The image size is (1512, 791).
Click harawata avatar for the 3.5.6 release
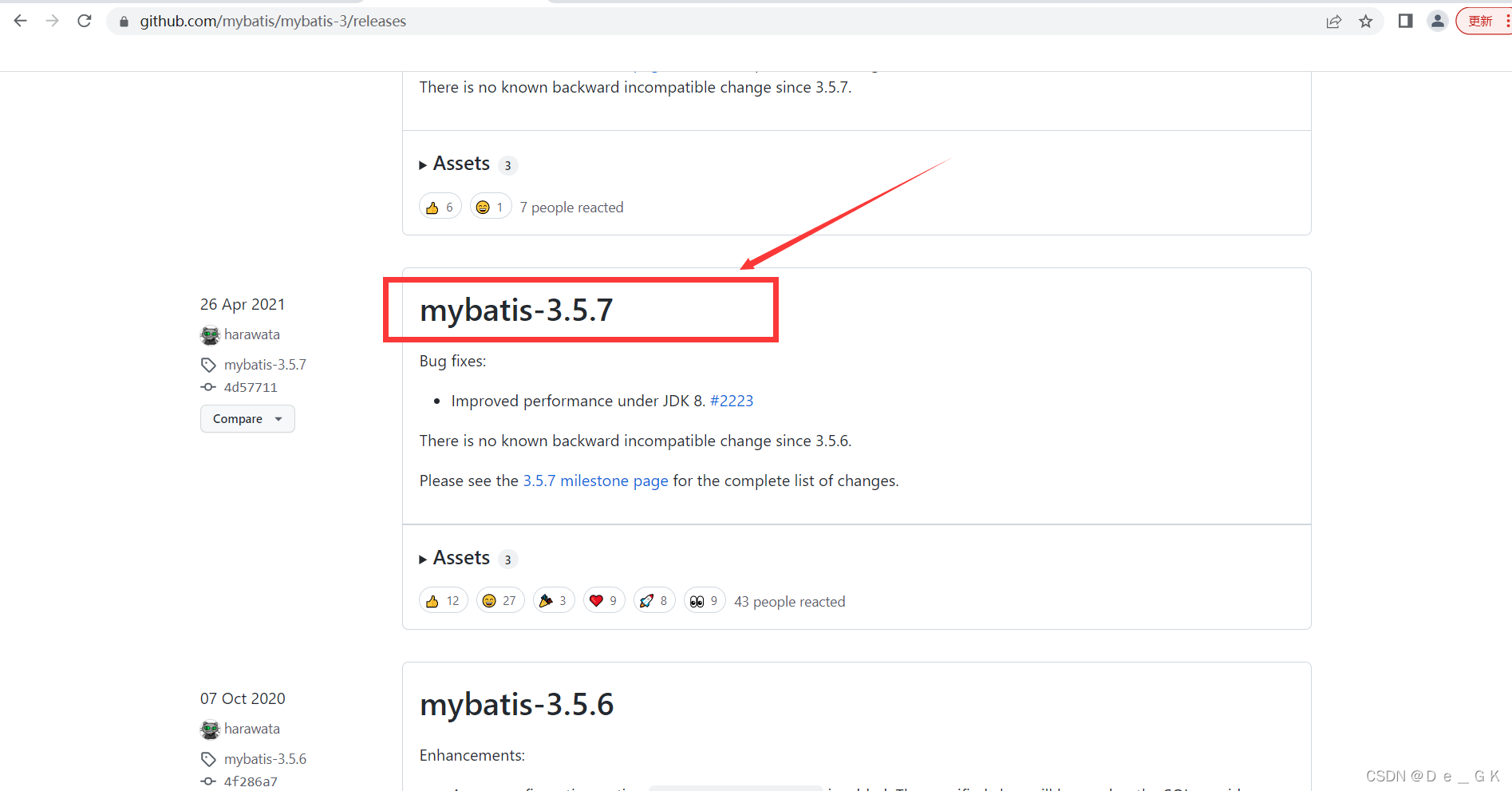[210, 730]
